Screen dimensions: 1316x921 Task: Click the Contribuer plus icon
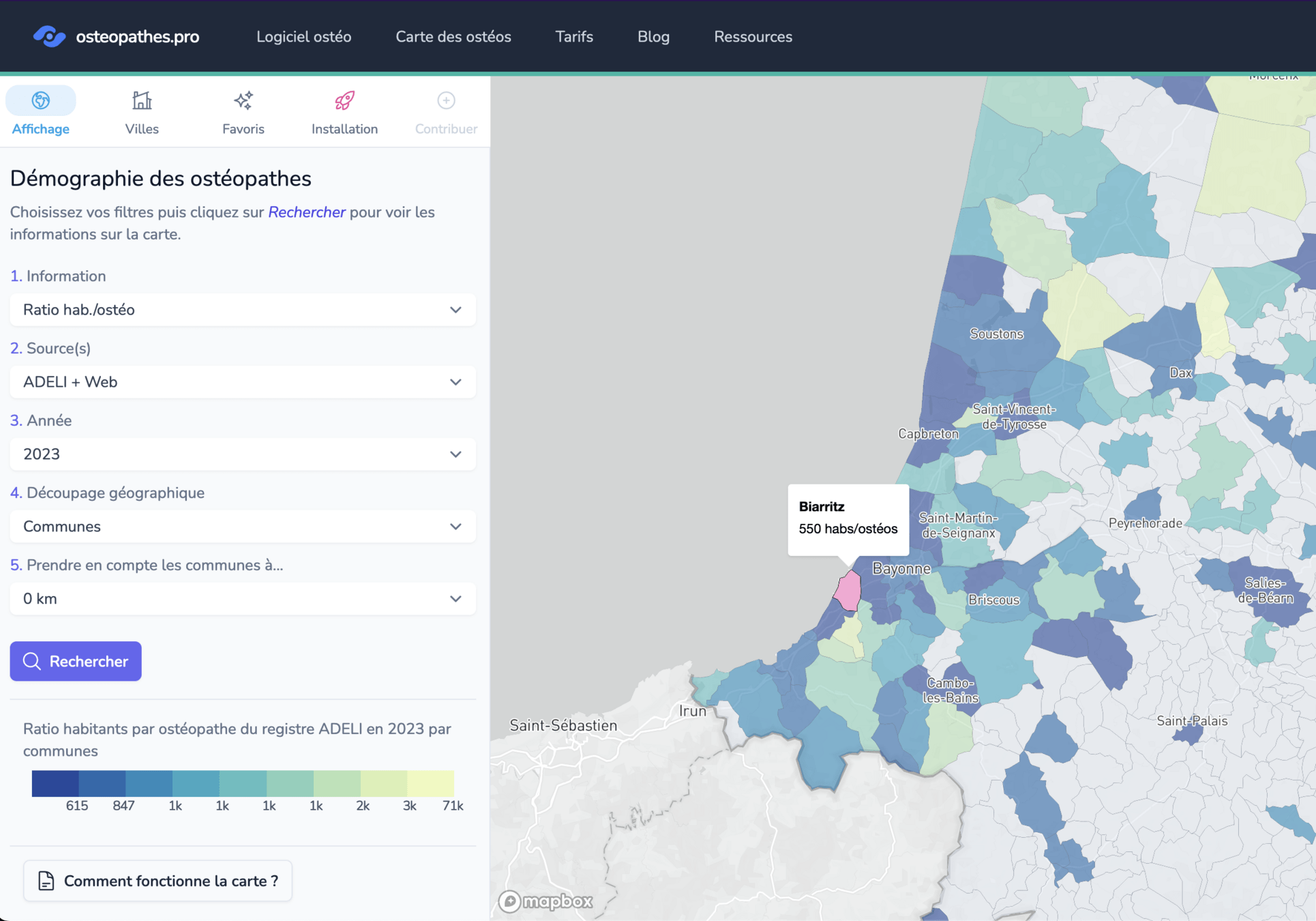tap(446, 101)
